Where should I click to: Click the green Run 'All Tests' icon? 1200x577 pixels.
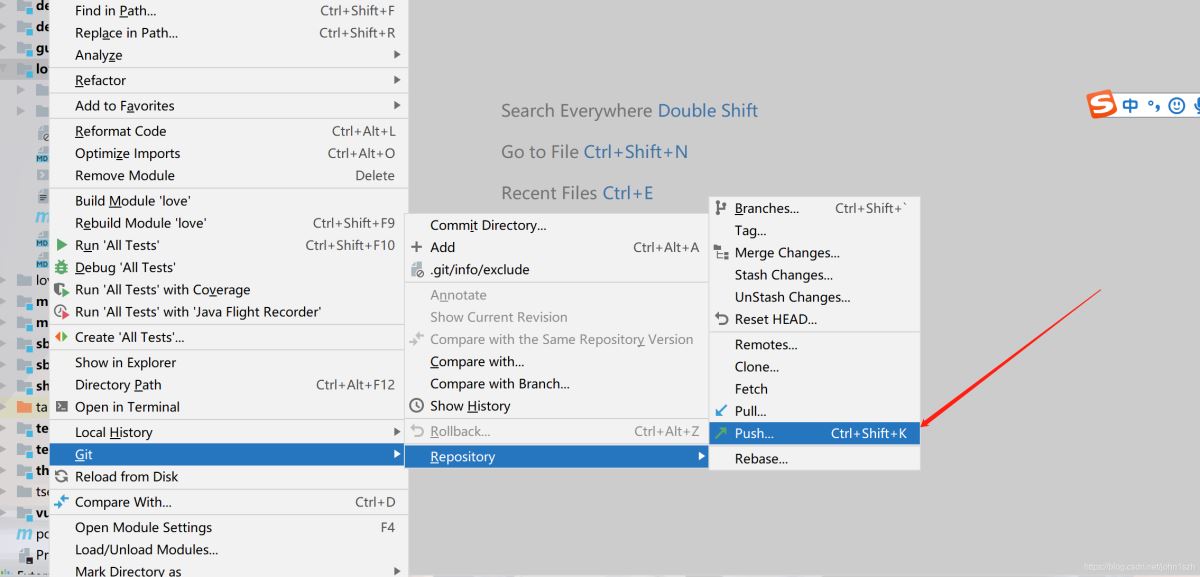pyautogui.click(x=62, y=245)
